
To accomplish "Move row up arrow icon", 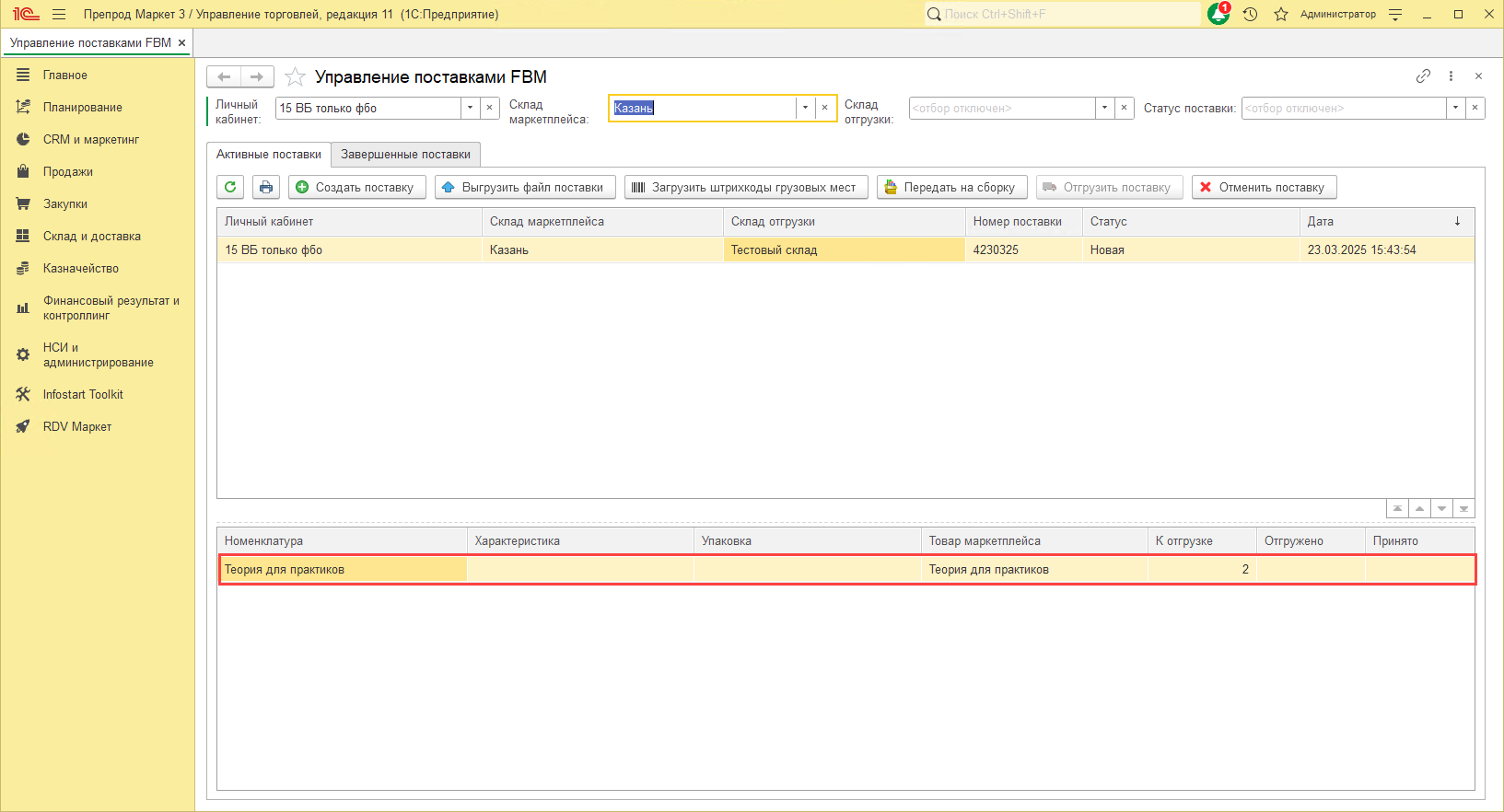I will pyautogui.click(x=1419, y=508).
